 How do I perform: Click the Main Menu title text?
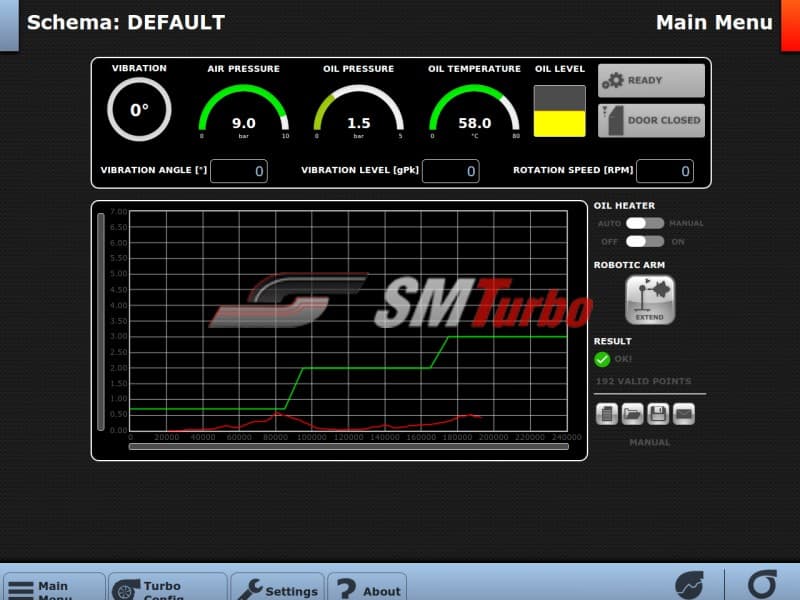[x=714, y=22]
